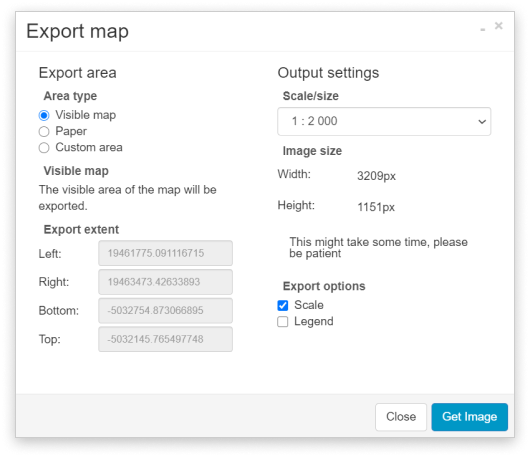This screenshot has width=530, height=458.
Task: Click the Custom area label
Action: tap(89, 147)
